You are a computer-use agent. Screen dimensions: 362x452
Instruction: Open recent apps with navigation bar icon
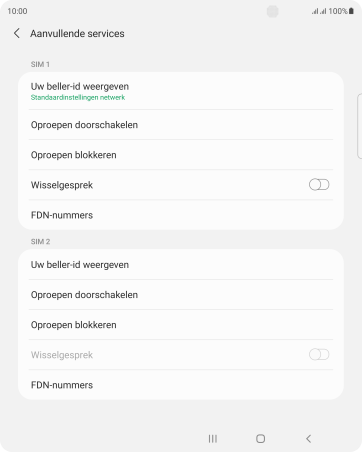pyautogui.click(x=213, y=439)
